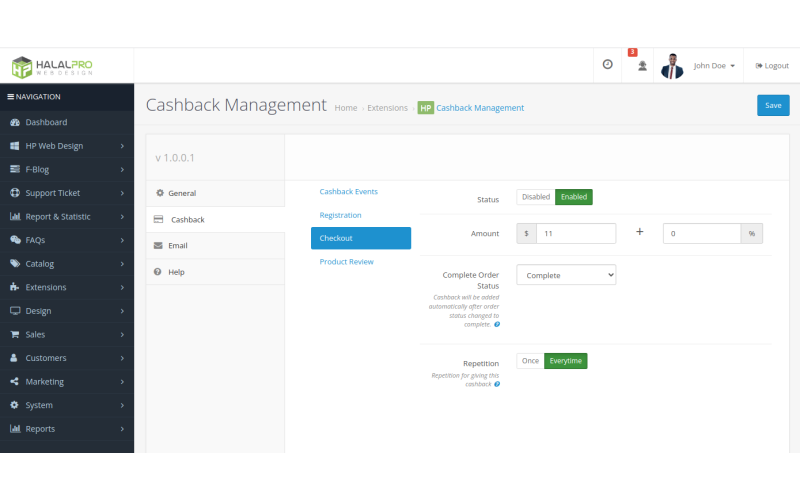This screenshot has height=500, width=800.
Task: Open the user notifications icon with badge
Action: click(x=642, y=66)
